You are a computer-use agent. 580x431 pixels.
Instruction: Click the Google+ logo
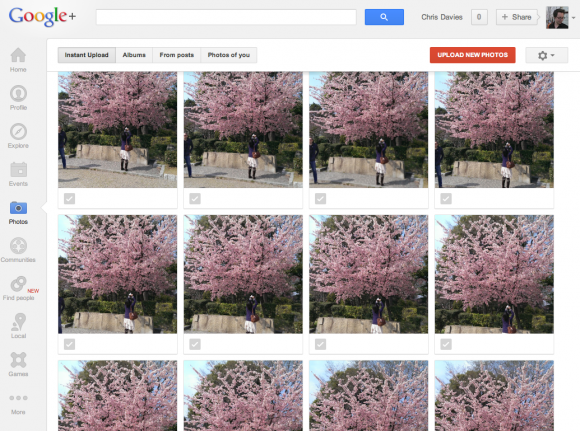click(42, 17)
